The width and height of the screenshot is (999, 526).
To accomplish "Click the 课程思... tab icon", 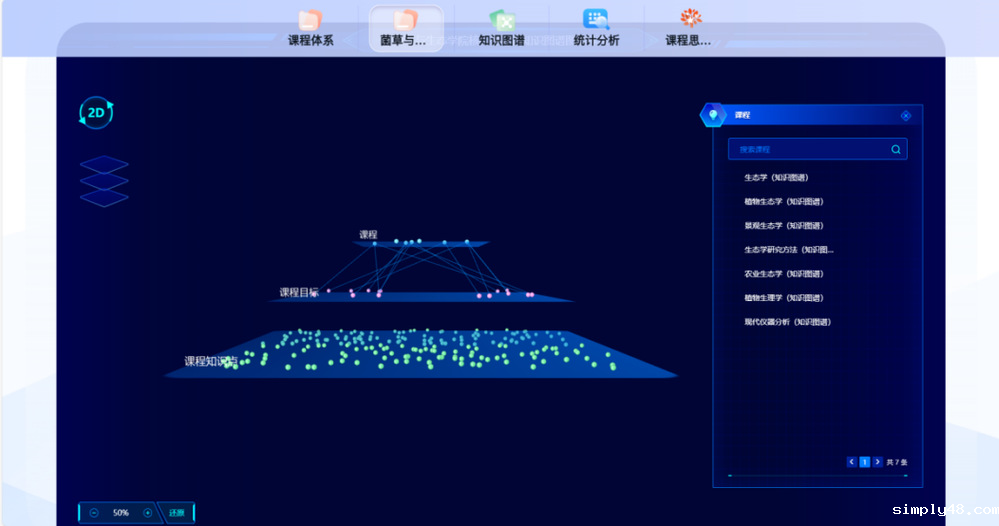I will pos(690,19).
